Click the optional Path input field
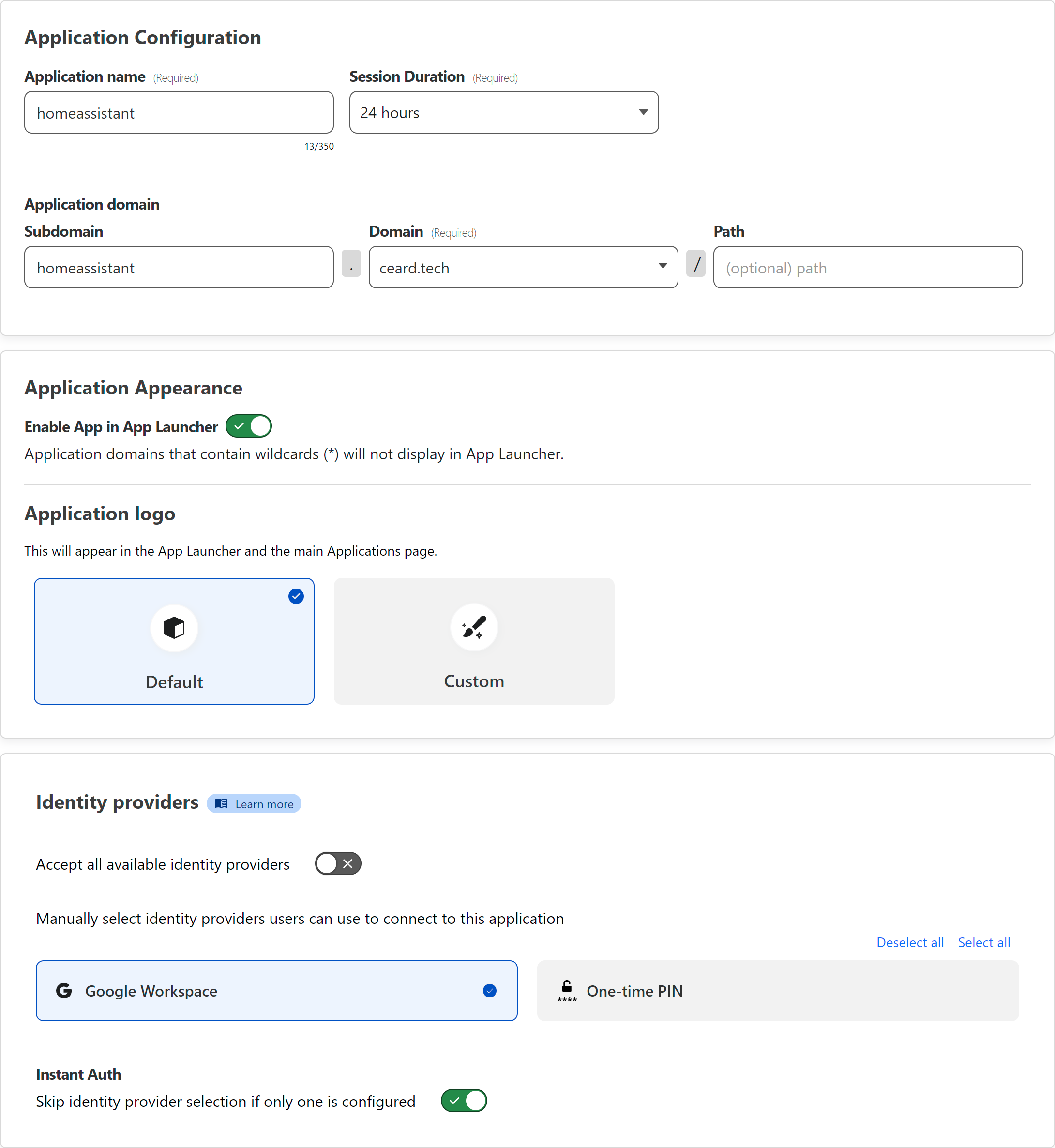 [x=867, y=267]
